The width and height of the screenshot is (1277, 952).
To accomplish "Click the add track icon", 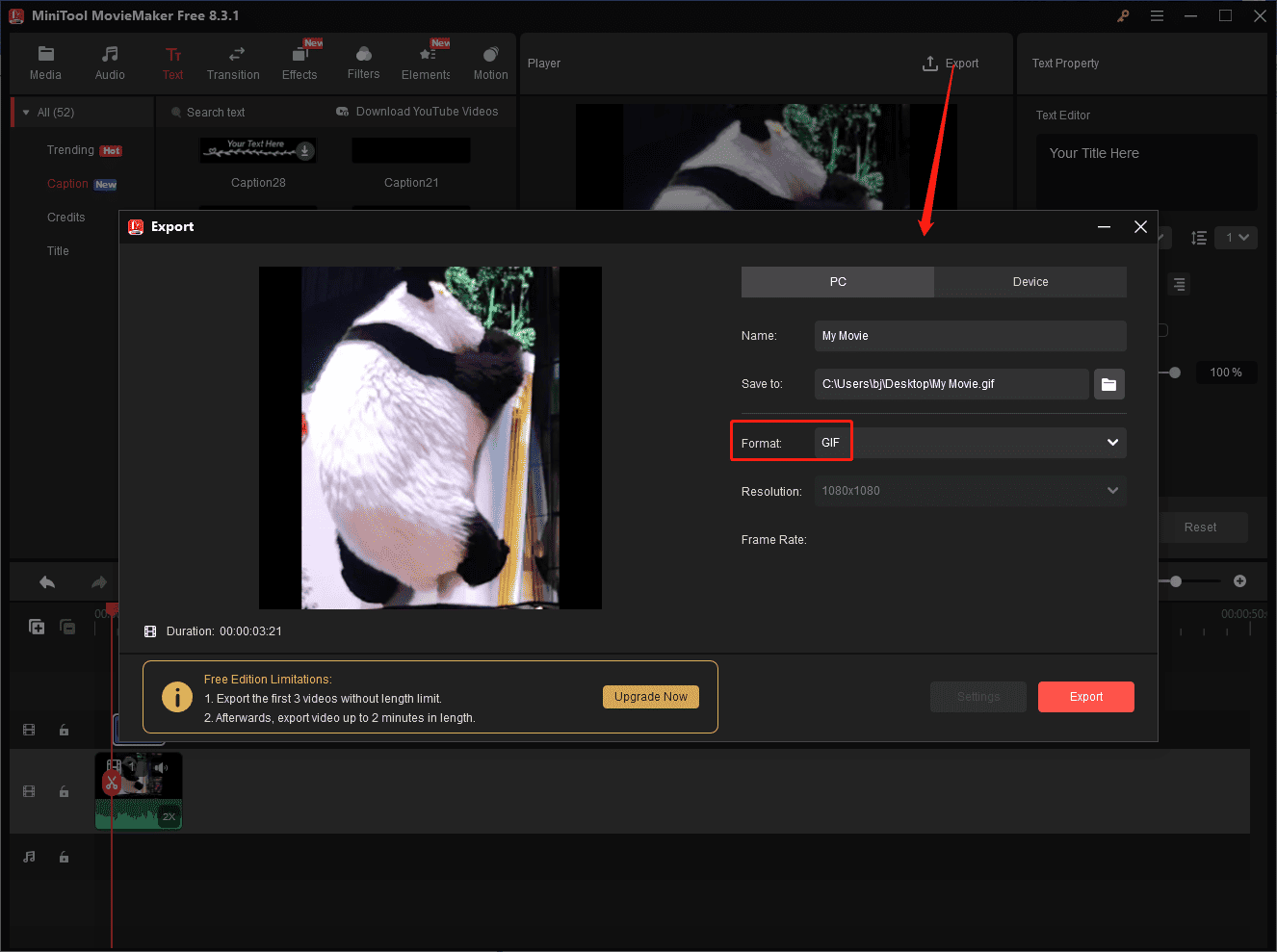I will tap(37, 627).
